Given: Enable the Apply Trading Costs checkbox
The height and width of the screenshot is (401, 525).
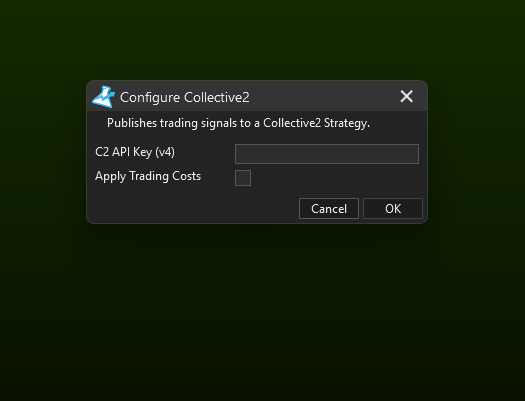Looking at the screenshot, I should point(243,178).
